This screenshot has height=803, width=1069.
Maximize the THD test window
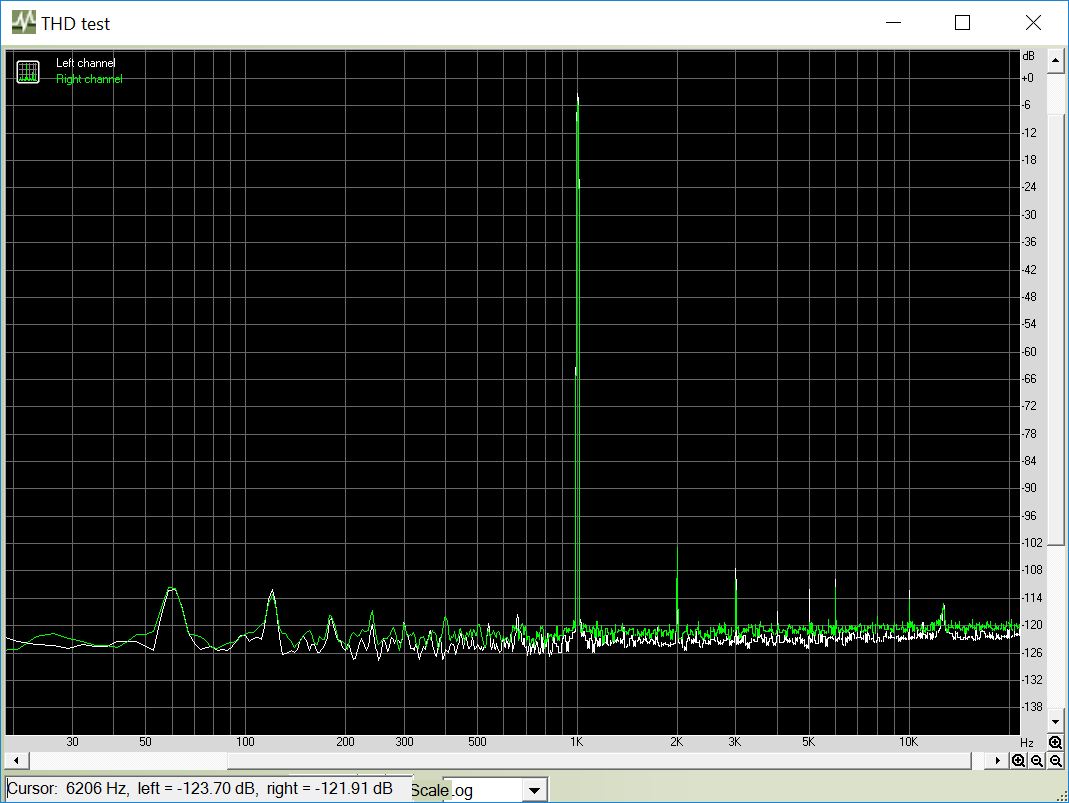pos(963,22)
